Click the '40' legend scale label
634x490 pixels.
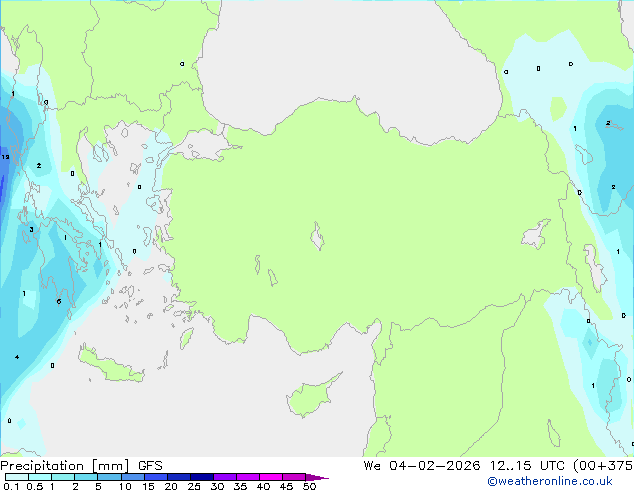pos(263,486)
